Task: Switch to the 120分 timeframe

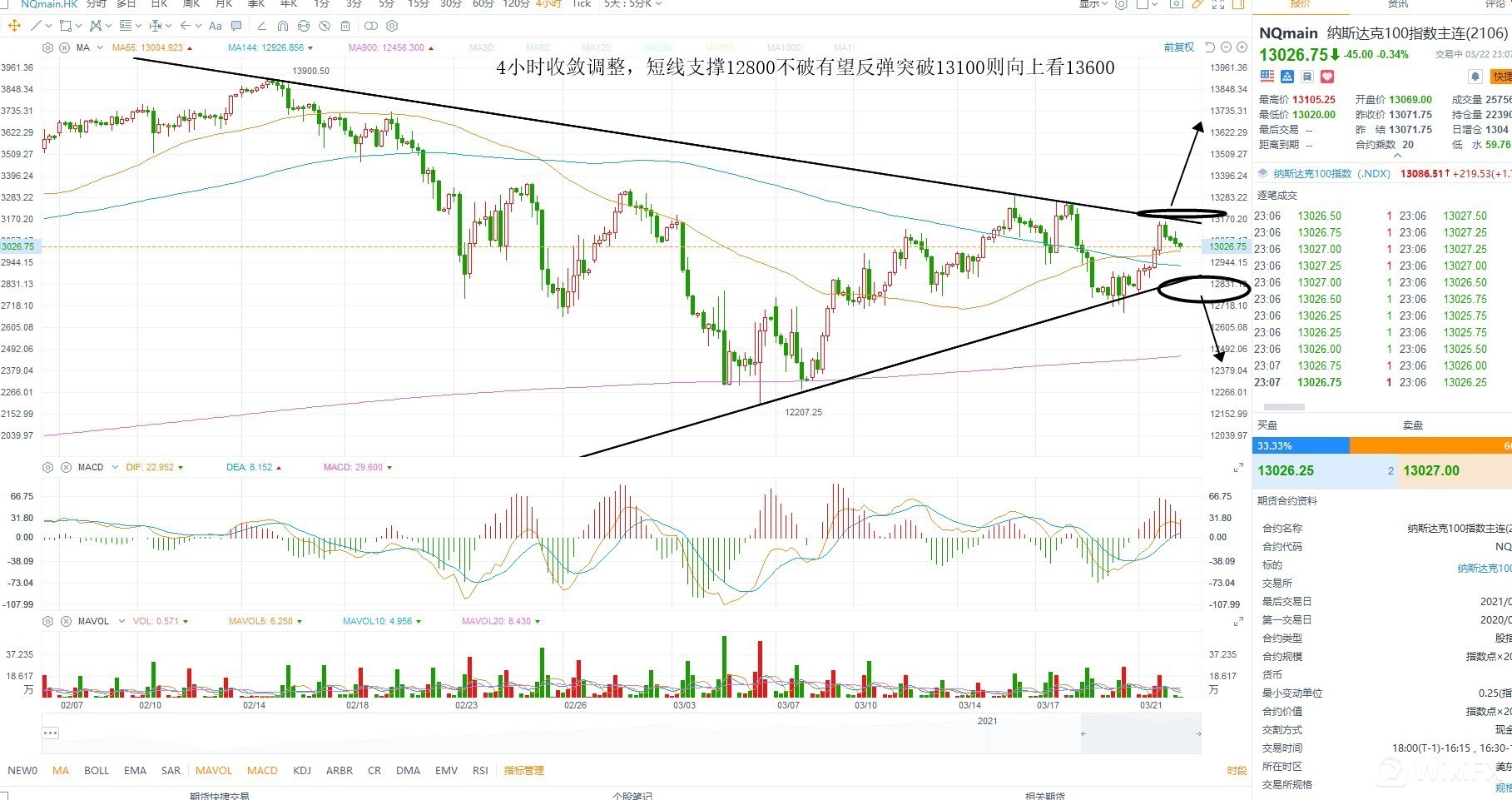Action: pyautogui.click(x=516, y=4)
